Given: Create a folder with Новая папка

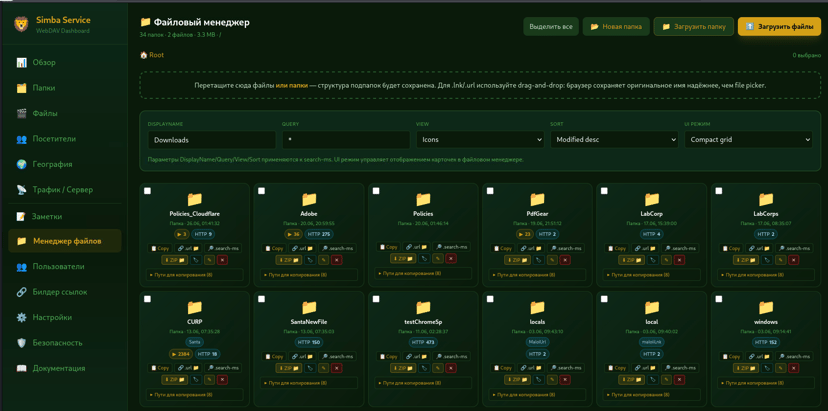Looking at the screenshot, I should pos(616,26).
